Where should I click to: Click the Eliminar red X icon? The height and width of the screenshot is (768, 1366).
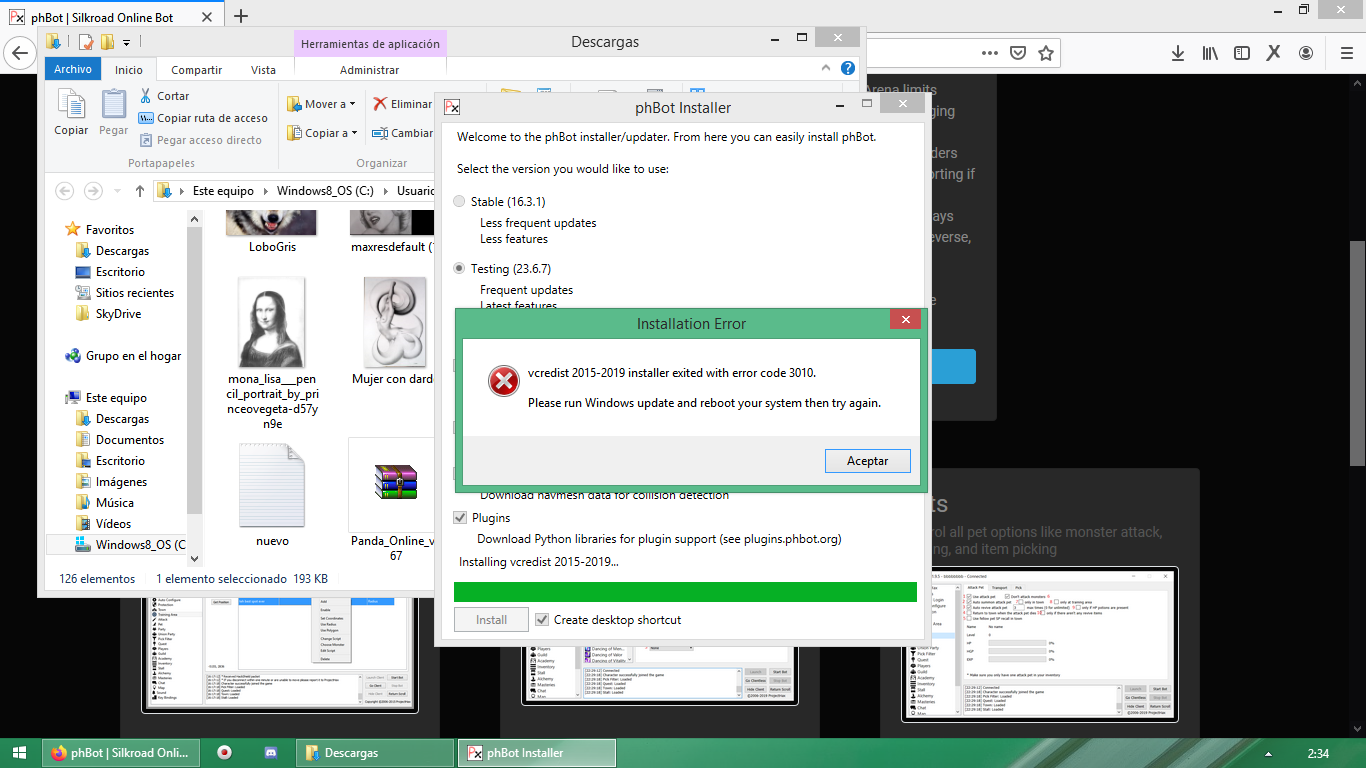point(380,104)
